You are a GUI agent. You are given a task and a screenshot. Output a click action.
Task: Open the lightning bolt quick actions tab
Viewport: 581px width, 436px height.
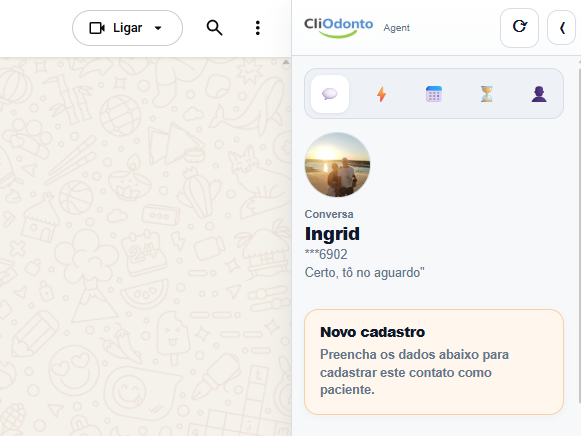(382, 94)
